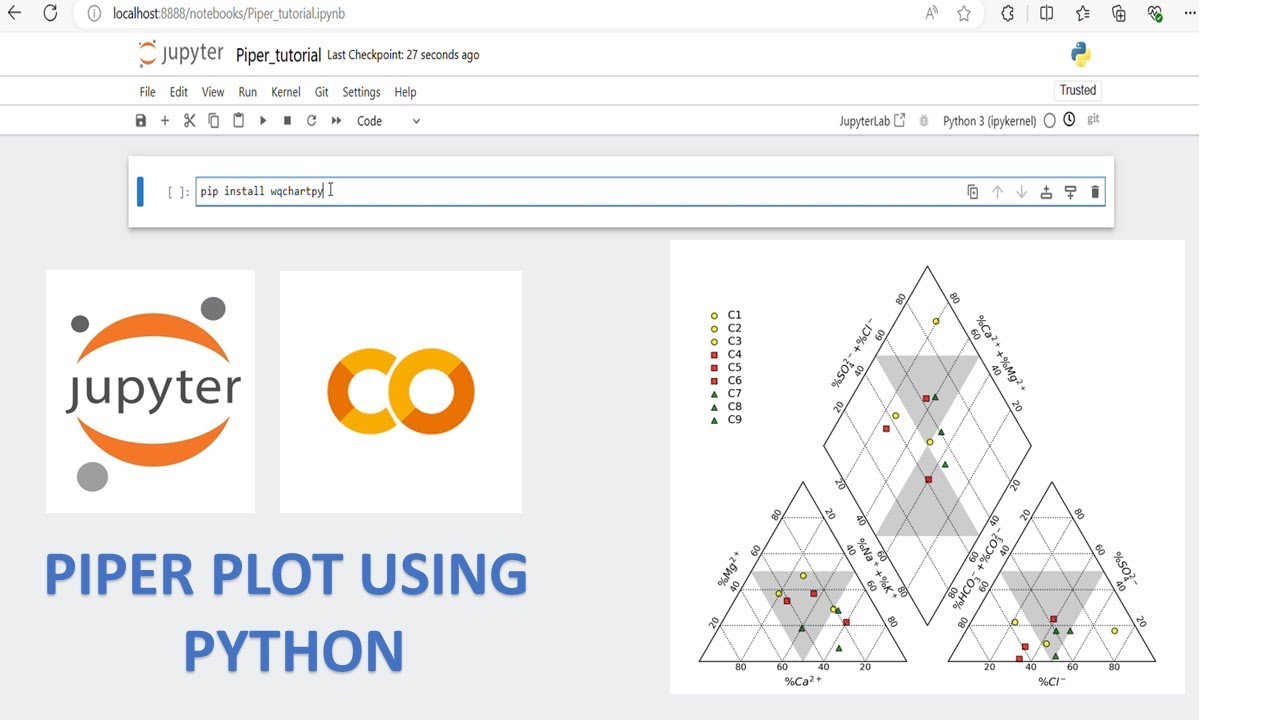The width and height of the screenshot is (1280, 720).
Task: Open the browser essentials heart icon
Action: click(x=1155, y=14)
